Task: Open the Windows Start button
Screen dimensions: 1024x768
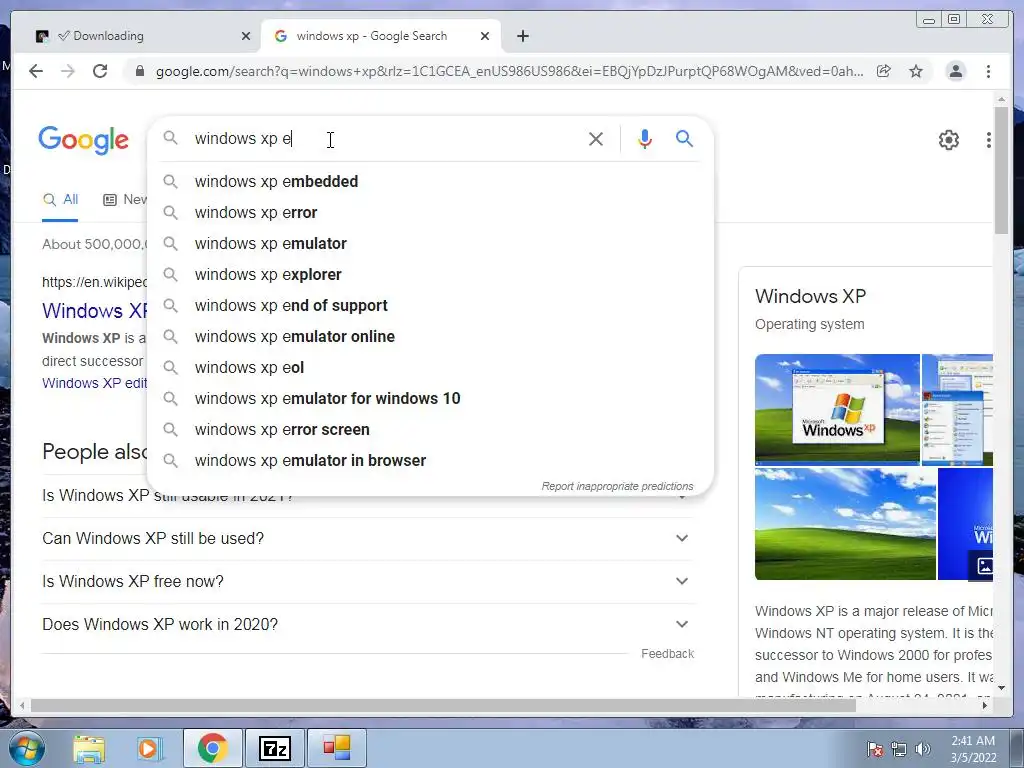Action: [x=25, y=748]
